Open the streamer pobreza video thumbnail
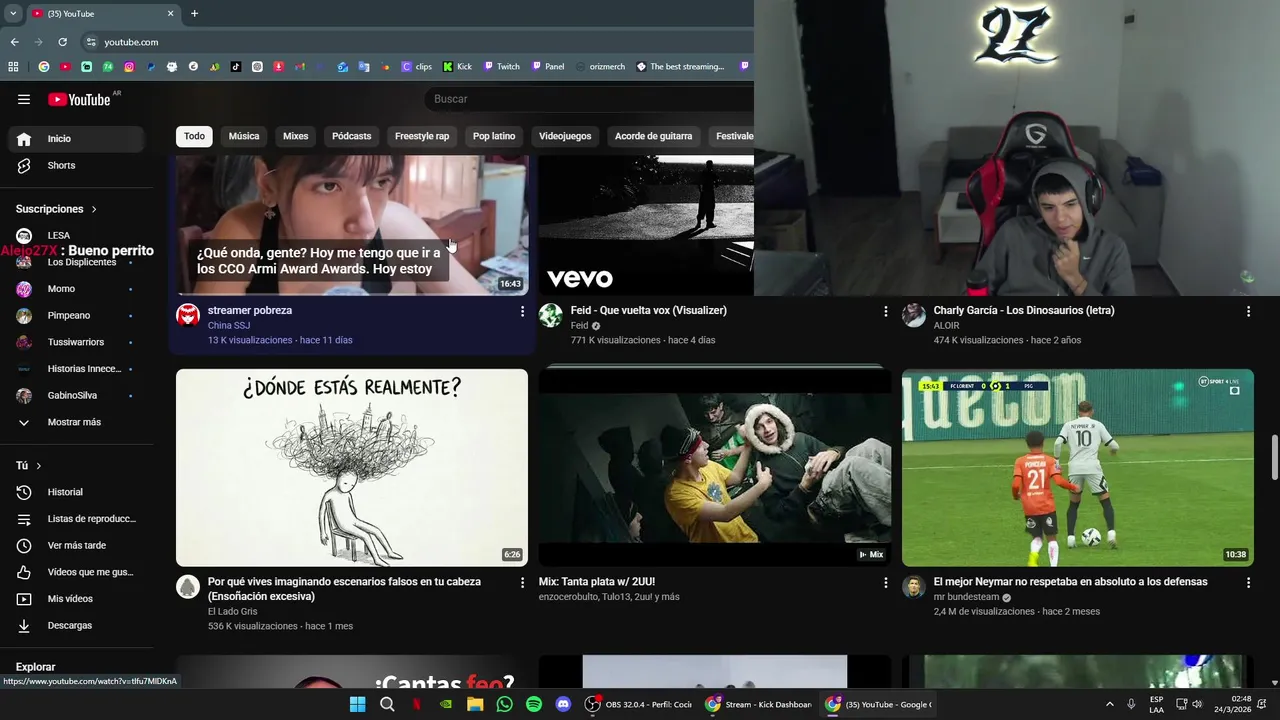1280x720 pixels. pyautogui.click(x=352, y=225)
